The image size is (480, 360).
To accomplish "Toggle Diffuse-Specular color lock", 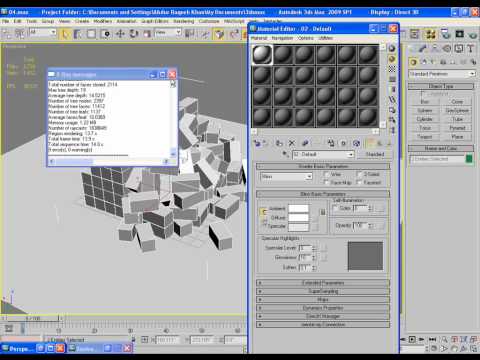I will (x=264, y=222).
